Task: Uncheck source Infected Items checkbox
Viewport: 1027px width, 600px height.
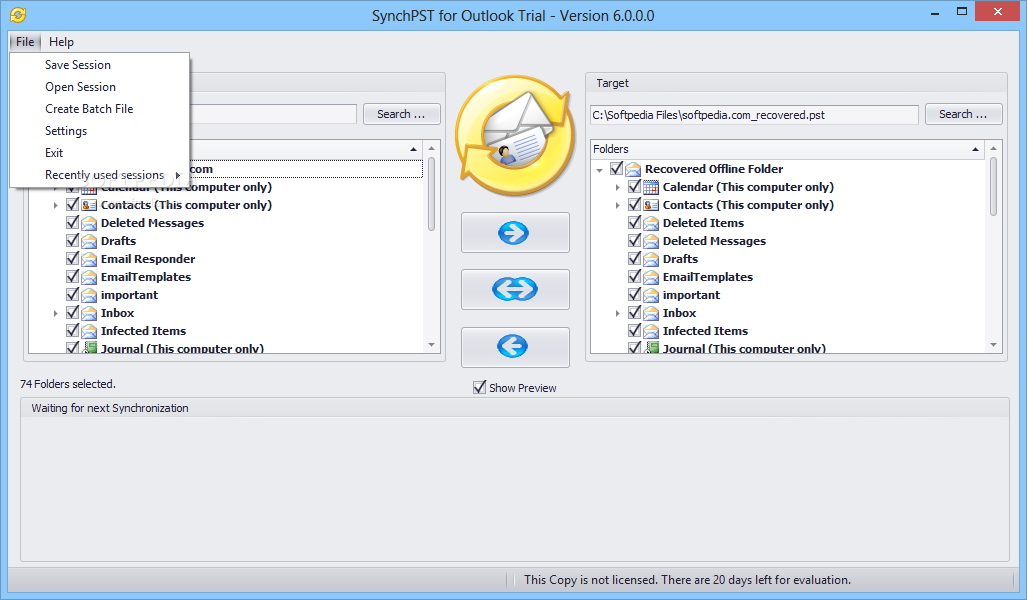Action: (72, 331)
